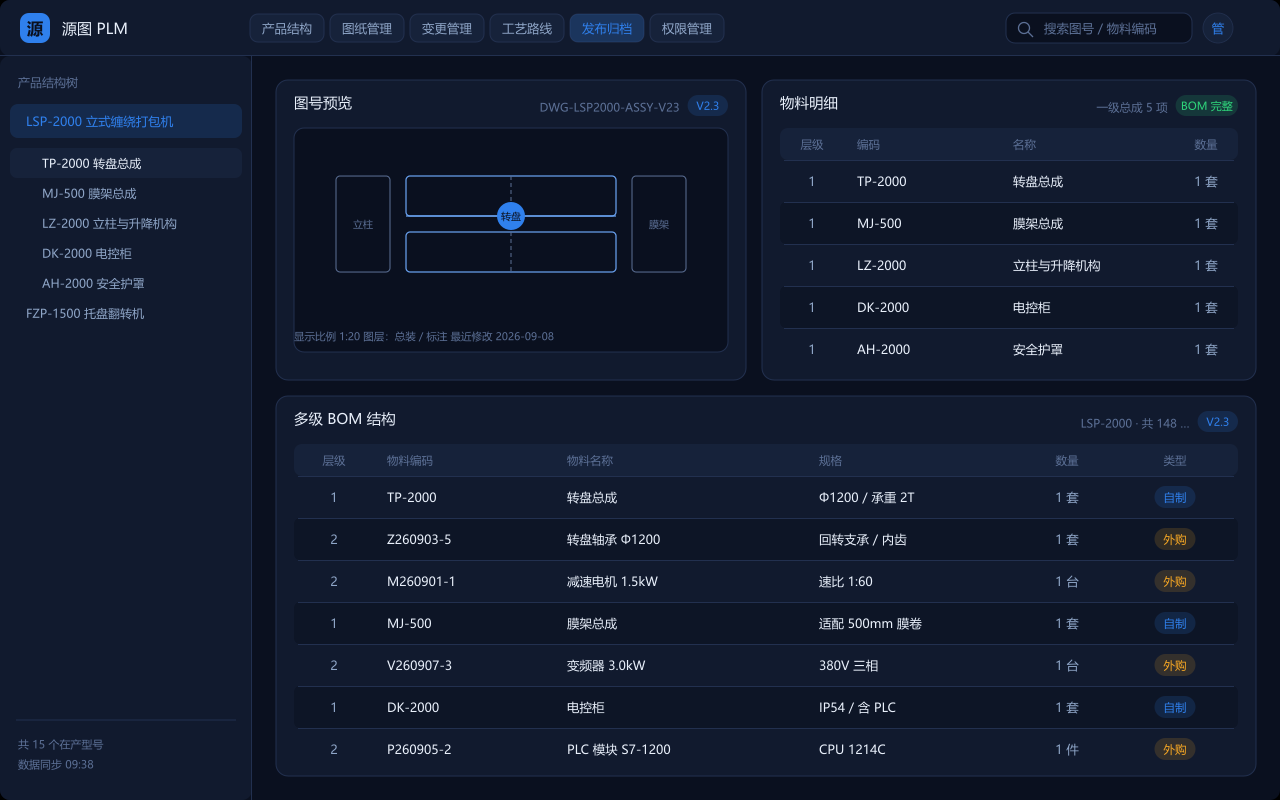Click the 外购 tag on M260901-1 row
The image size is (1280, 800).
[x=1175, y=581]
